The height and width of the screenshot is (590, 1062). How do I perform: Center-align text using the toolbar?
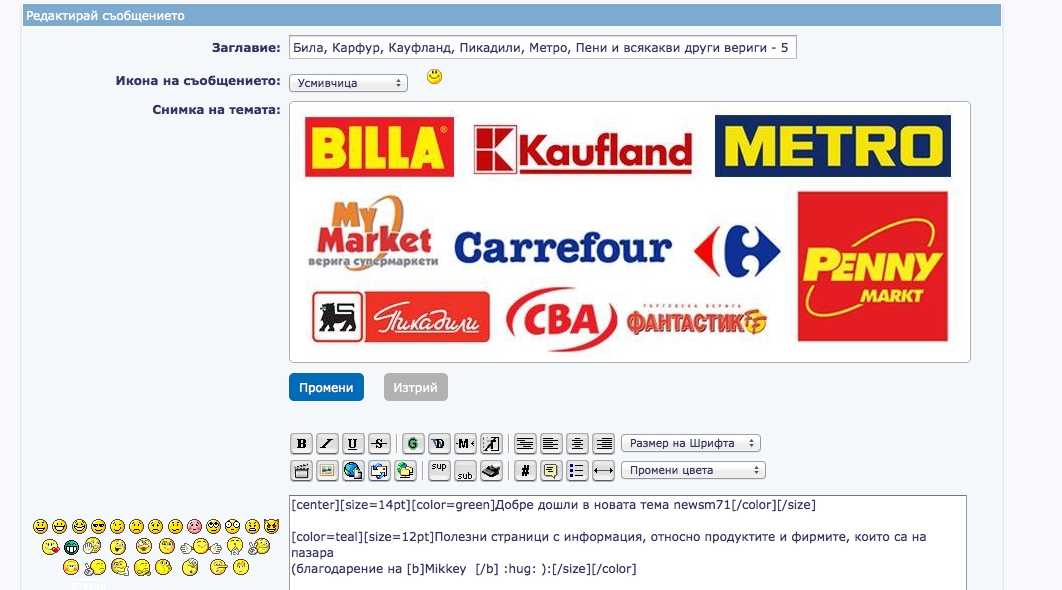[577, 443]
